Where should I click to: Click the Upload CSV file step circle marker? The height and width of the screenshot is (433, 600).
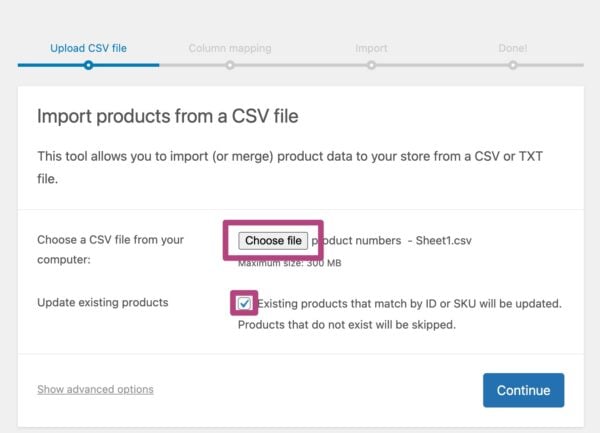[88, 65]
